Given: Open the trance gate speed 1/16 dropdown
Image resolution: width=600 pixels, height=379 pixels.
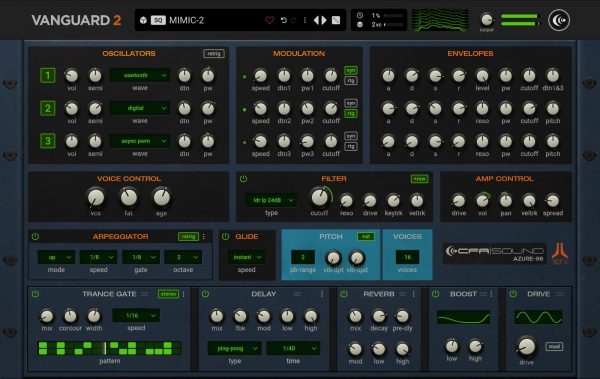Looking at the screenshot, I should [136, 315].
